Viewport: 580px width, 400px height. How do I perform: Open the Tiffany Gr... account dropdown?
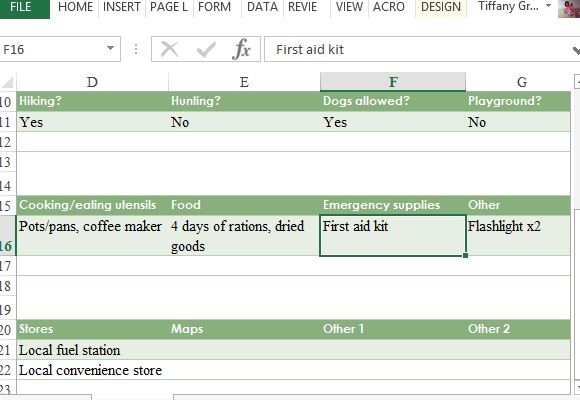(514, 7)
